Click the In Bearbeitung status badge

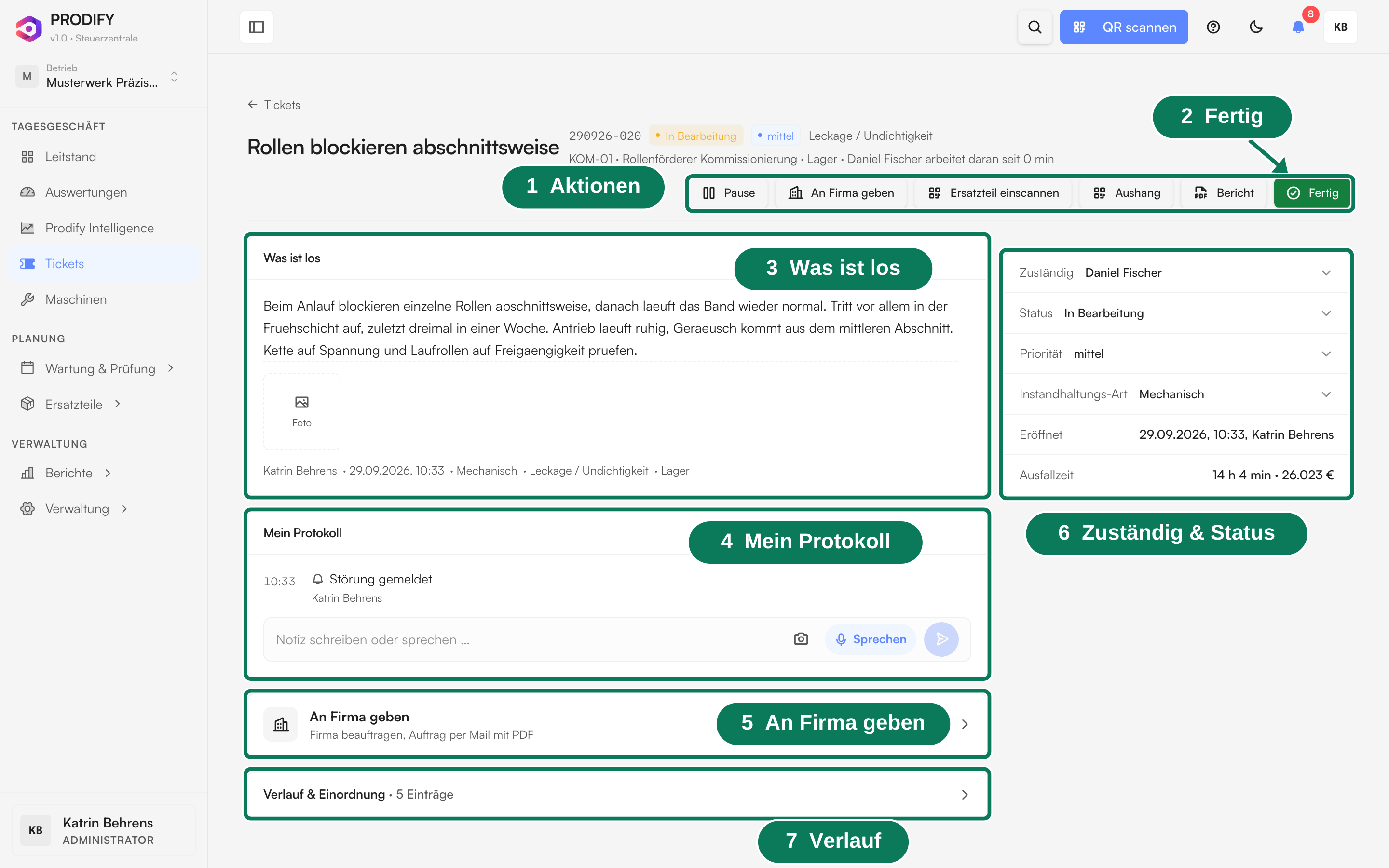pos(696,136)
